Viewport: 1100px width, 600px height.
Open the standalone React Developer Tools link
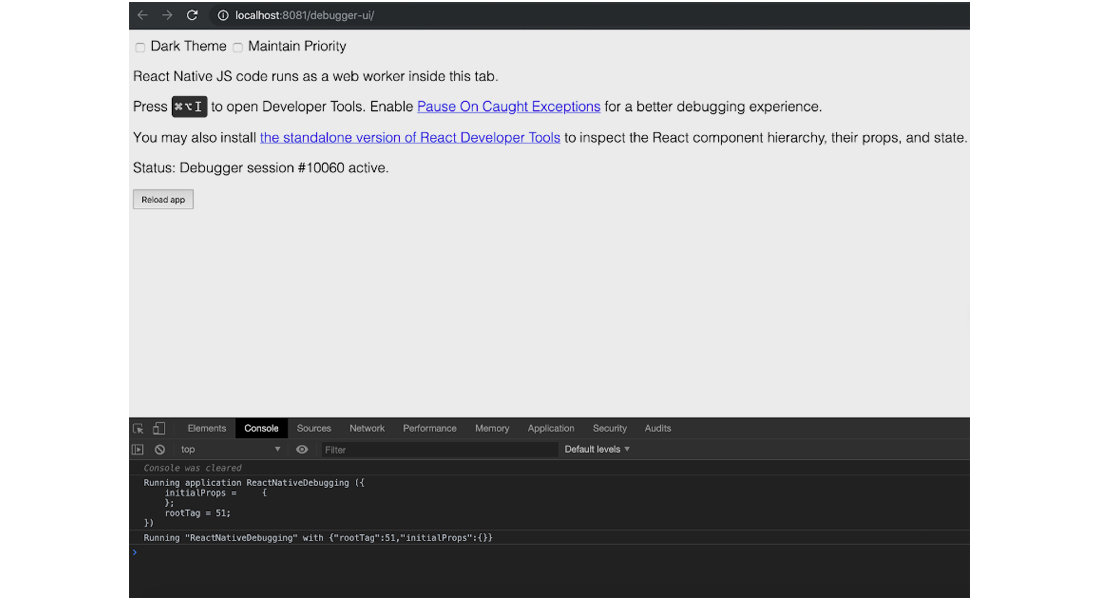pos(410,138)
